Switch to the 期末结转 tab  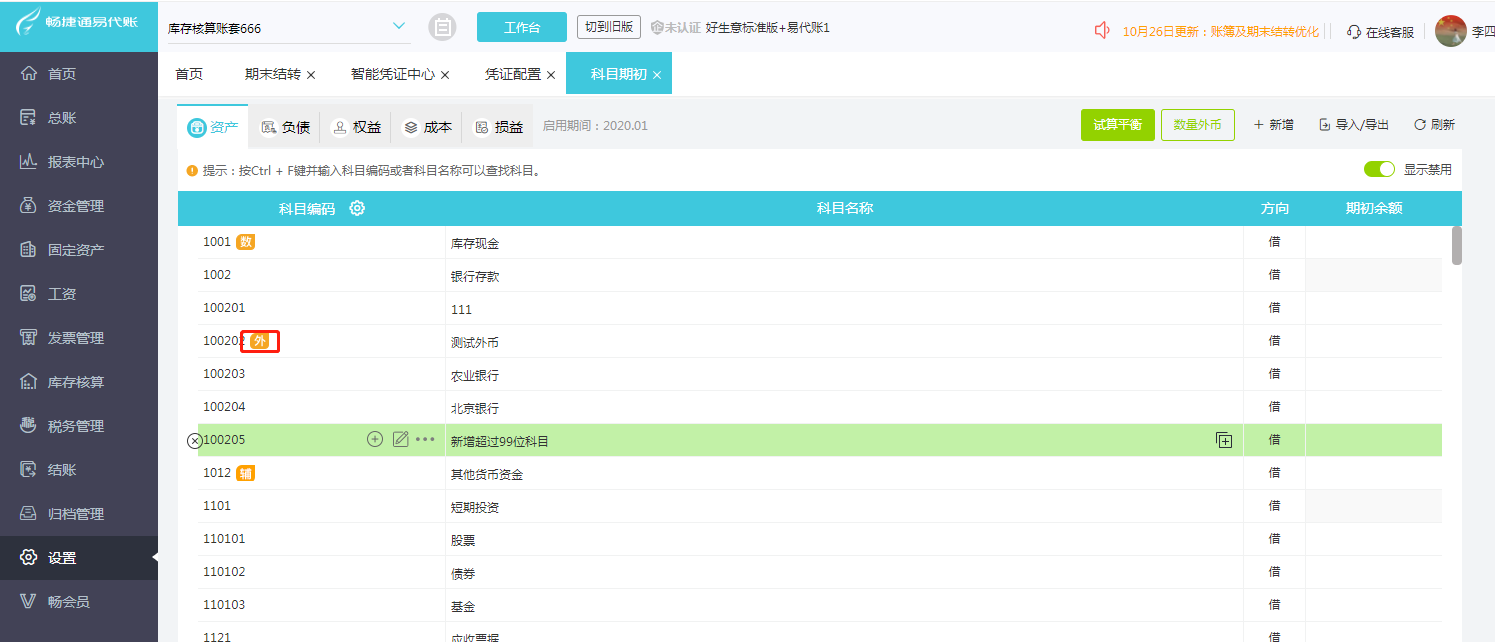pyautogui.click(x=272, y=74)
